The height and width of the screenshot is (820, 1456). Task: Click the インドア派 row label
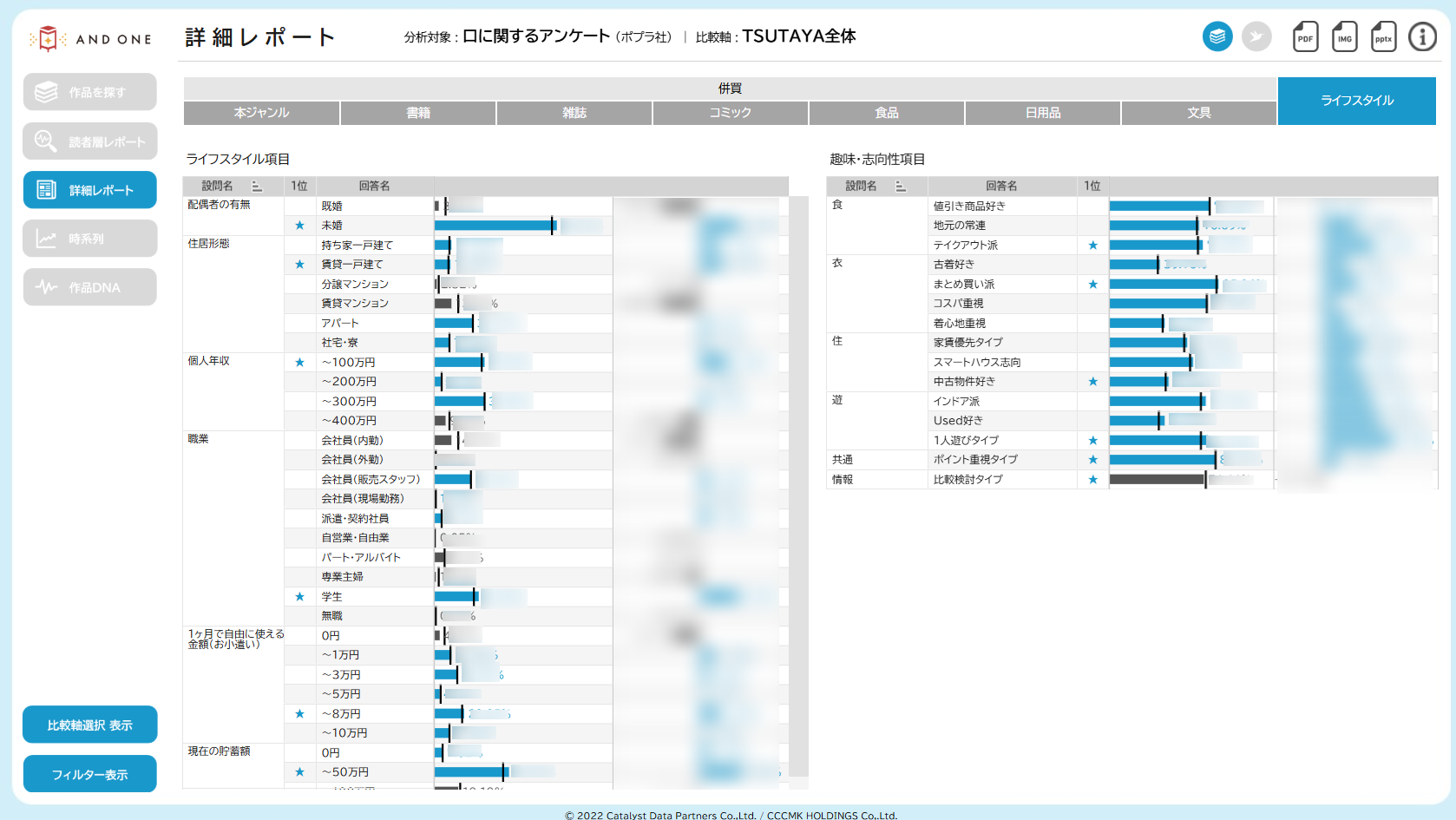(x=957, y=402)
